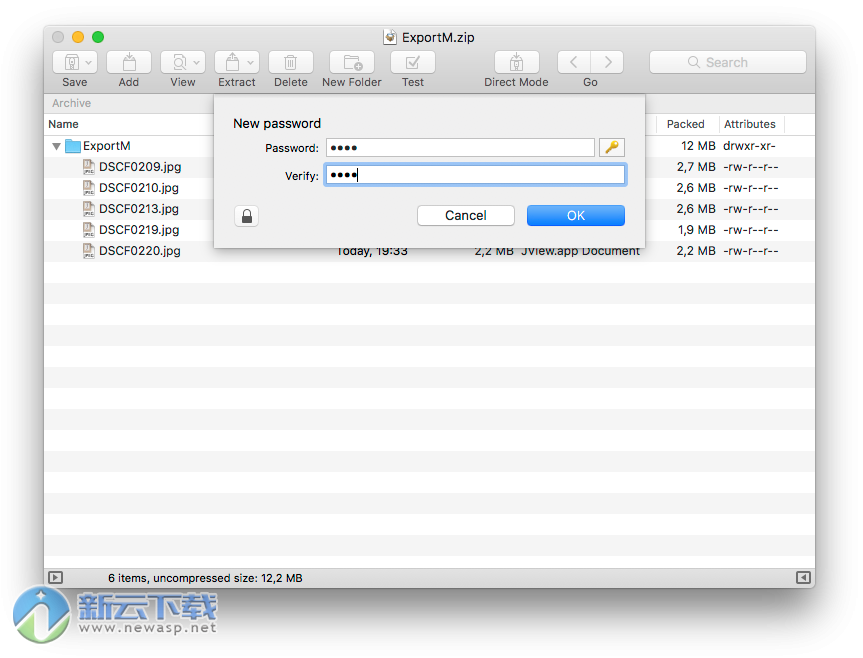
Task: Click the key icon to generate a password
Action: click(x=611, y=147)
